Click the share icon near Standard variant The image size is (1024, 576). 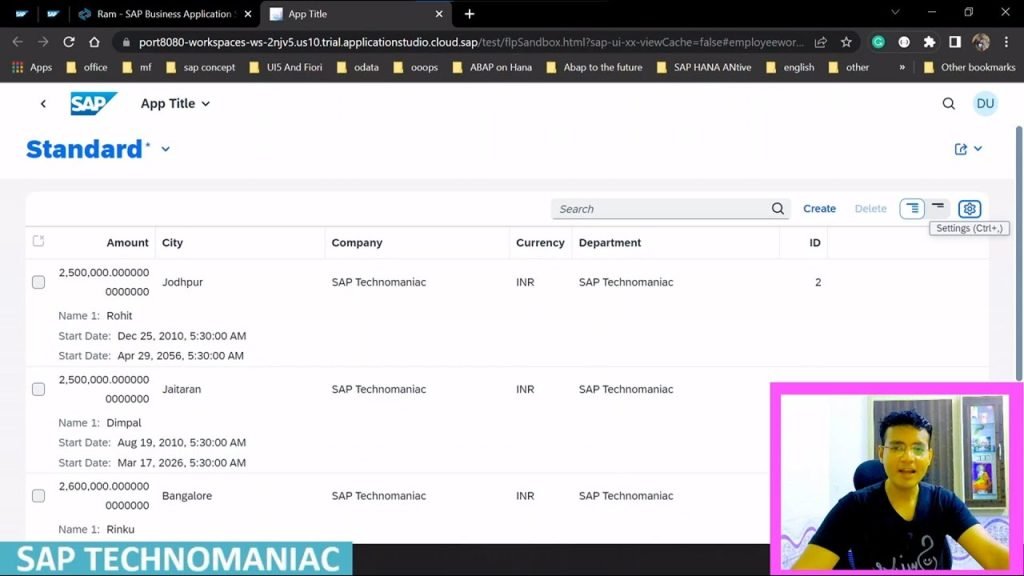[959, 147]
